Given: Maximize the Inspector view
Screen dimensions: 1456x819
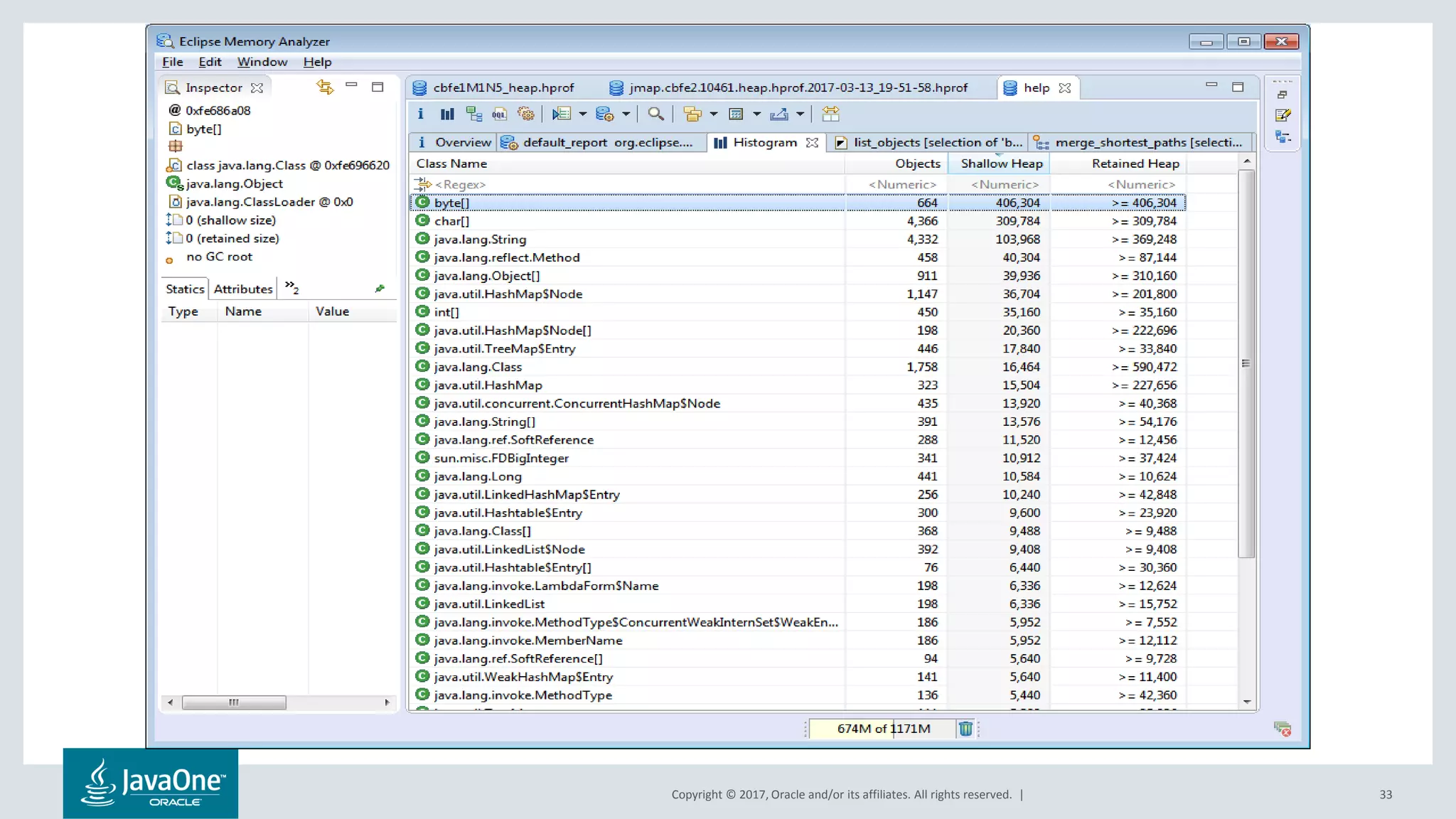Looking at the screenshot, I should coord(378,87).
